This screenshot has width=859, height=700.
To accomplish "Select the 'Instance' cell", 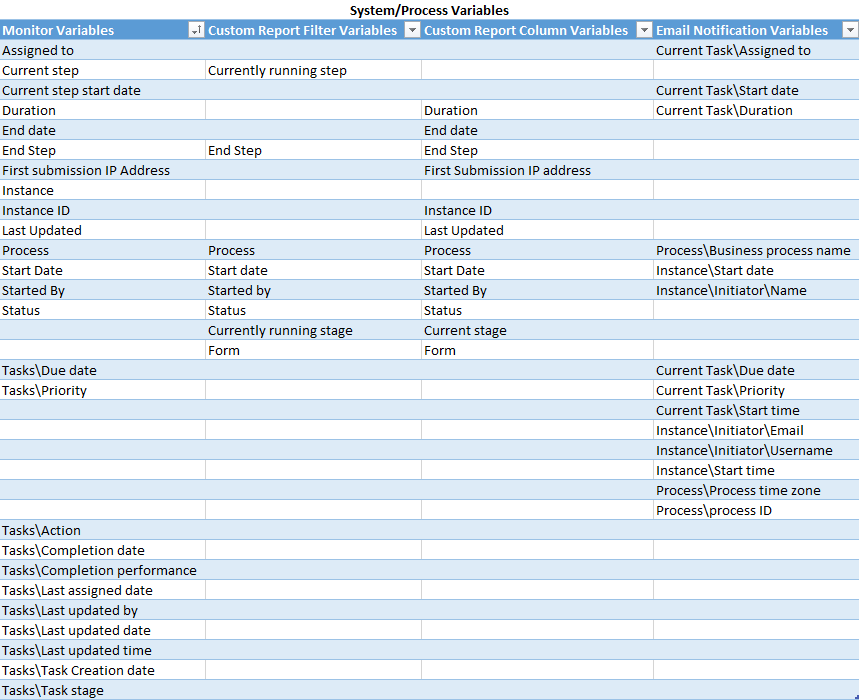I will [x=102, y=190].
